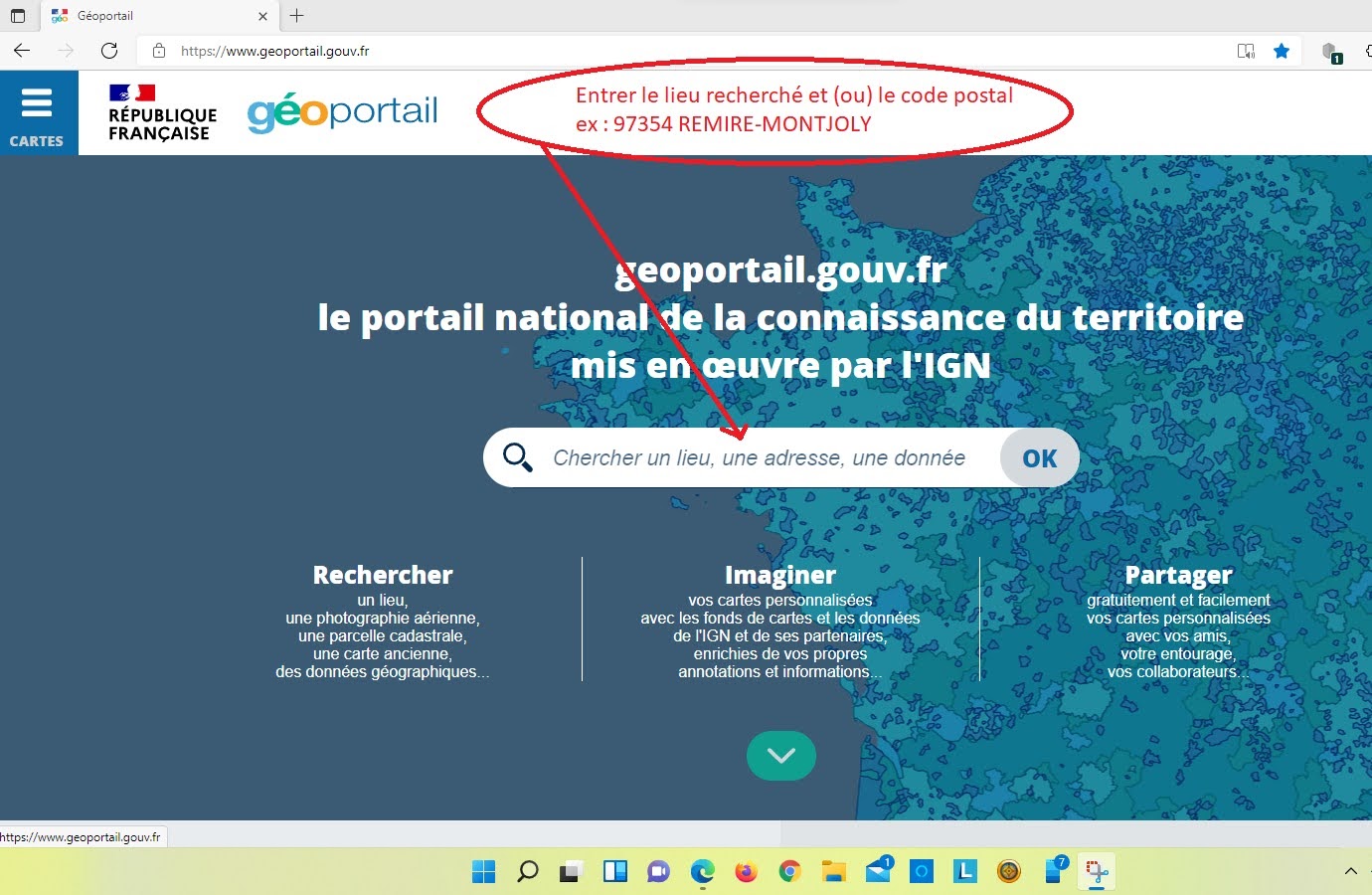Click the green scroll-down chevron button
This screenshot has height=895, width=1372.
(x=780, y=756)
